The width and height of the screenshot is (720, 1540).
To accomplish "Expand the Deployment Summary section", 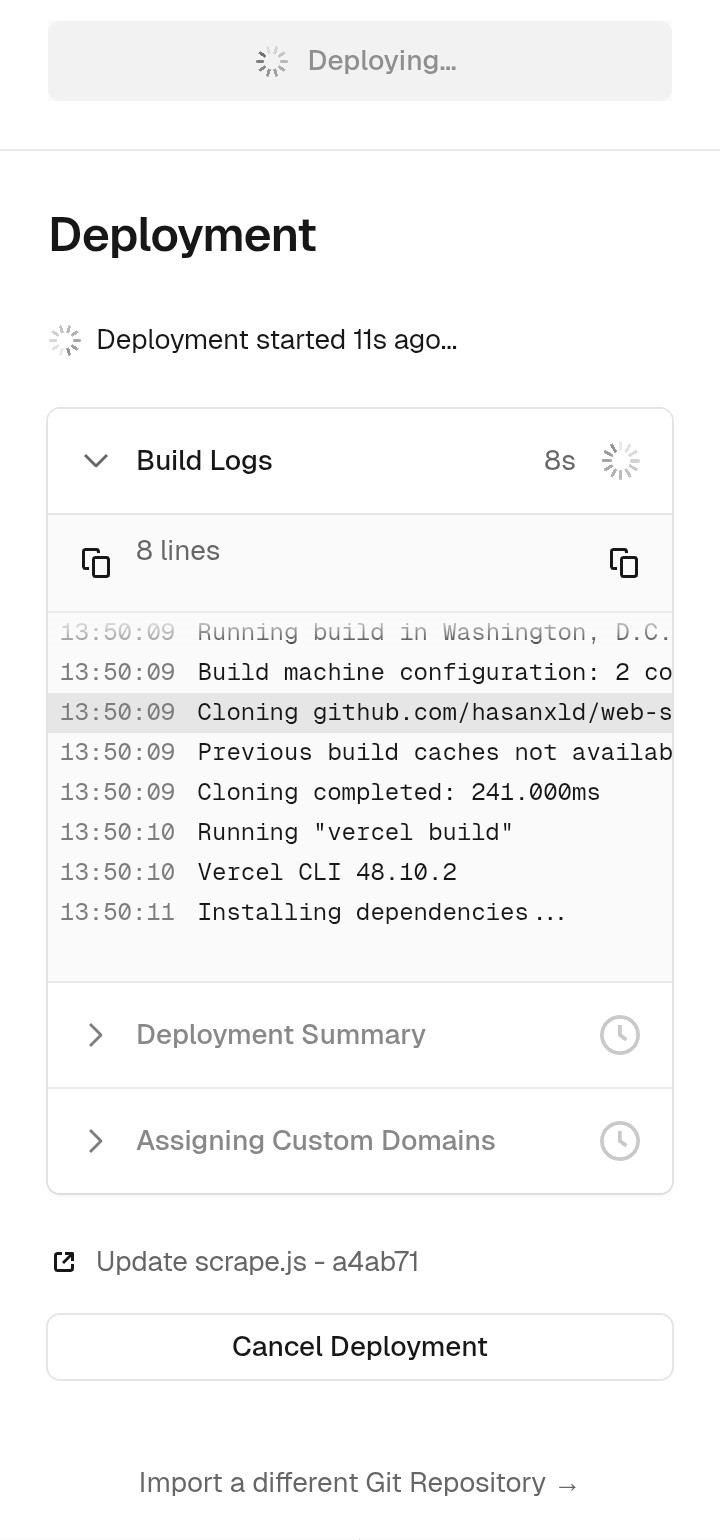I will click(x=96, y=1035).
